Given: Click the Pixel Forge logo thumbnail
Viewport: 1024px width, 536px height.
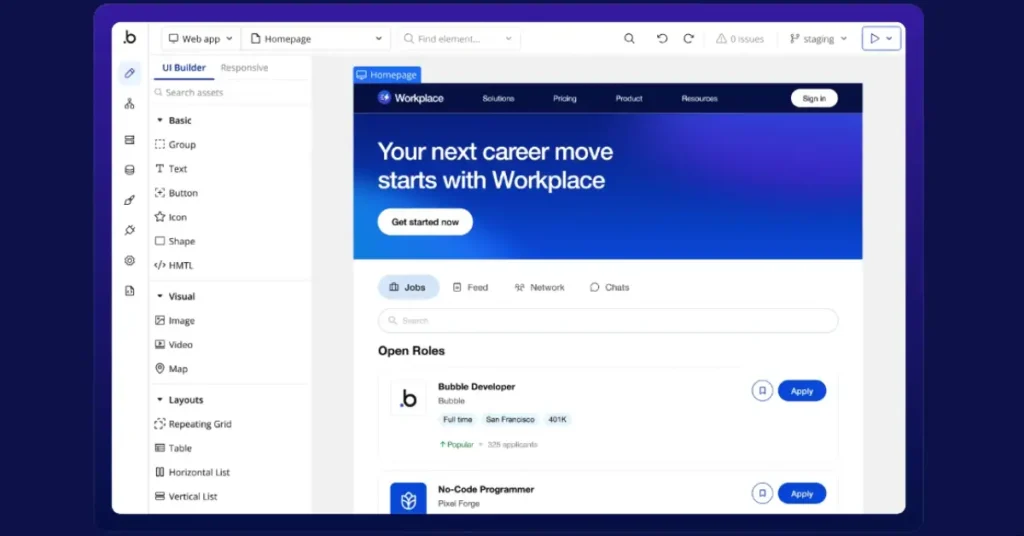Looking at the screenshot, I should 408,499.
